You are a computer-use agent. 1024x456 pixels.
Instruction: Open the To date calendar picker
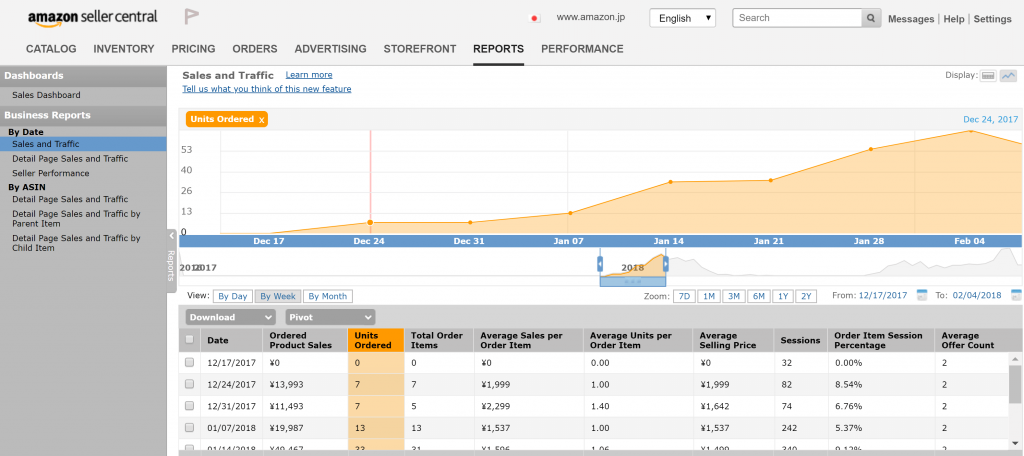coord(1016,295)
